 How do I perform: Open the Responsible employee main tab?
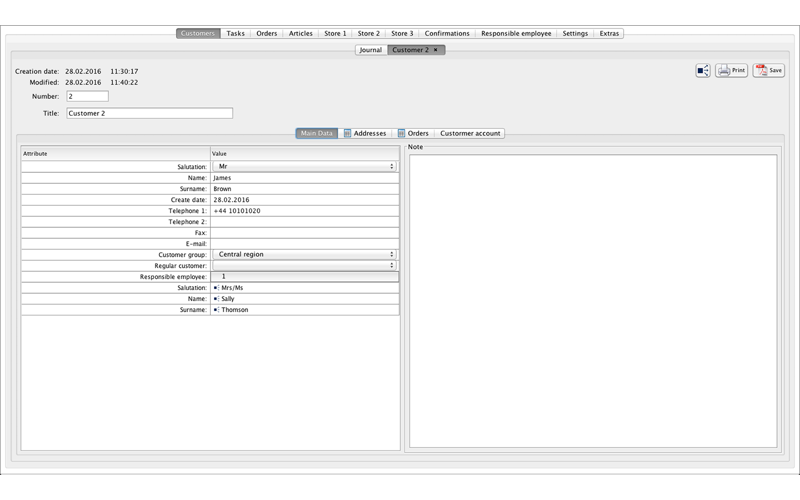click(x=516, y=33)
